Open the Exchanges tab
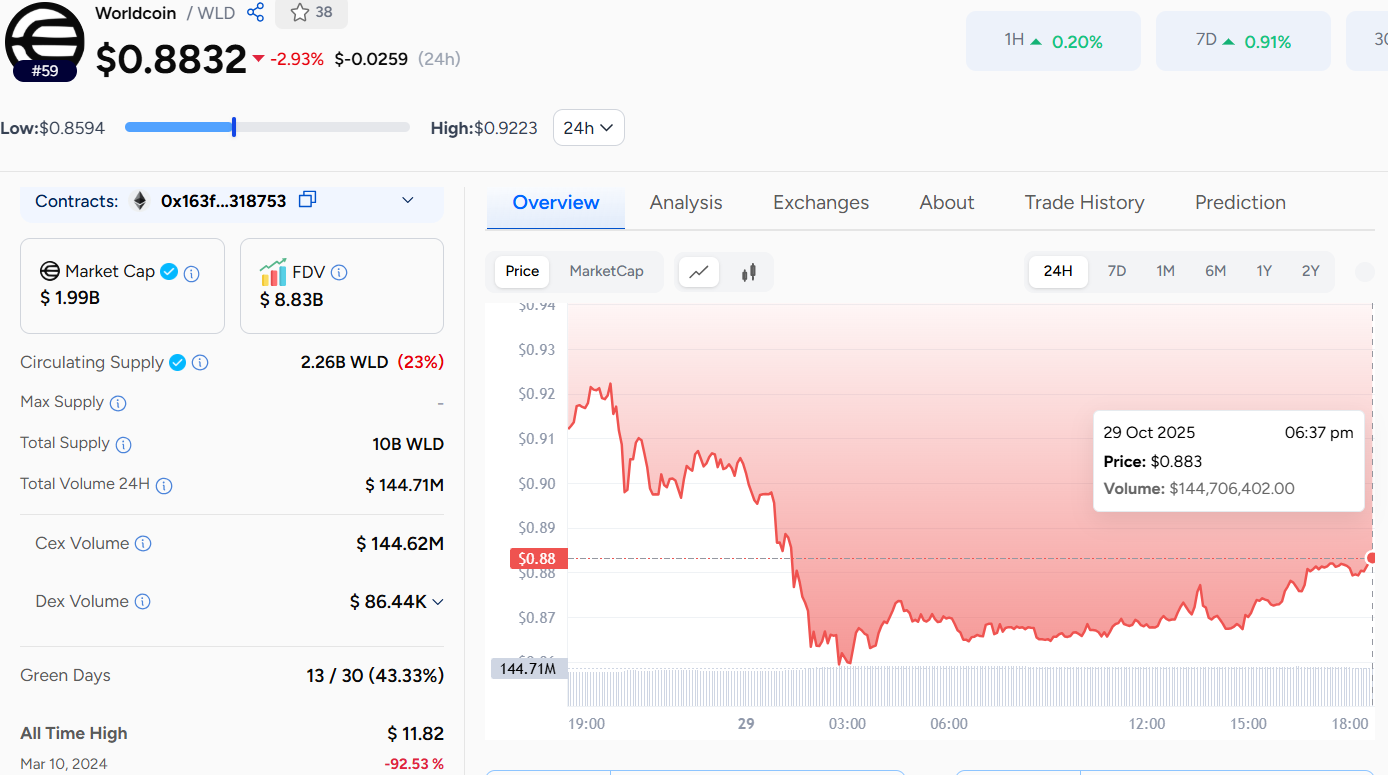The width and height of the screenshot is (1388, 775). click(820, 203)
